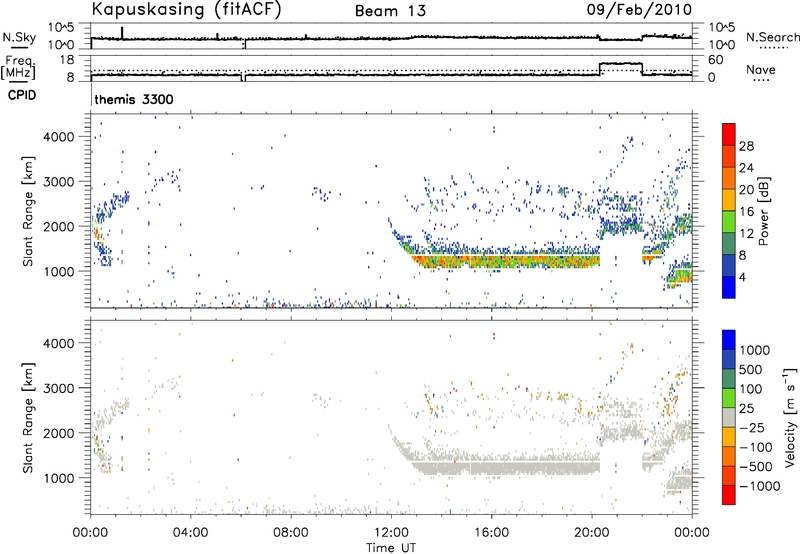The image size is (800, 554).
Task: Click the 18 tick on frequency axis
Action: tap(66, 60)
